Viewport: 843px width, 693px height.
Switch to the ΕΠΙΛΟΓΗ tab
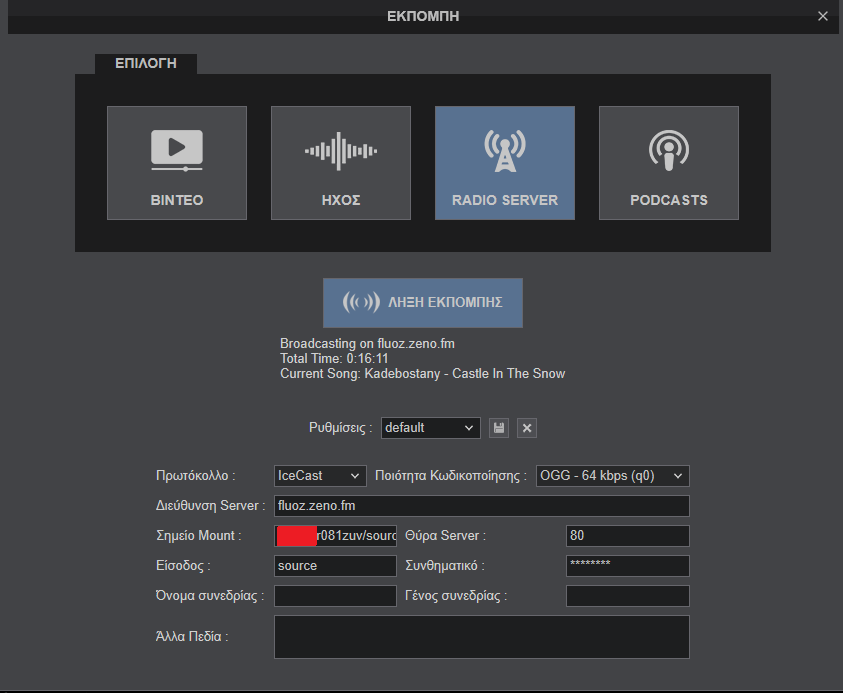[146, 63]
